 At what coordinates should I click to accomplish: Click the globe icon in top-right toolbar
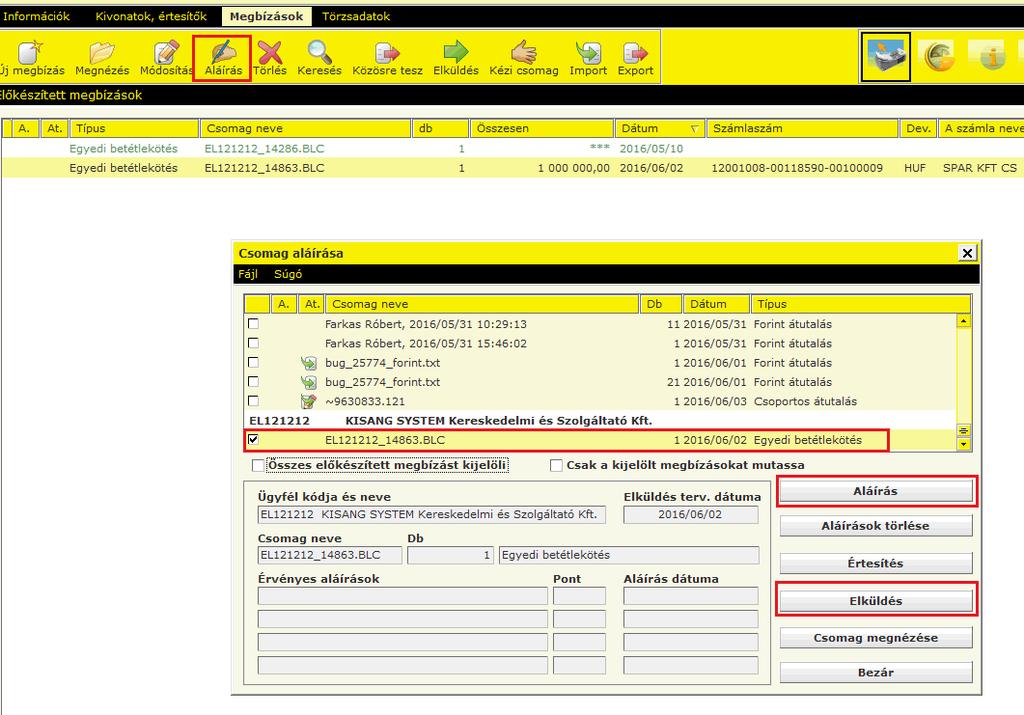point(940,56)
